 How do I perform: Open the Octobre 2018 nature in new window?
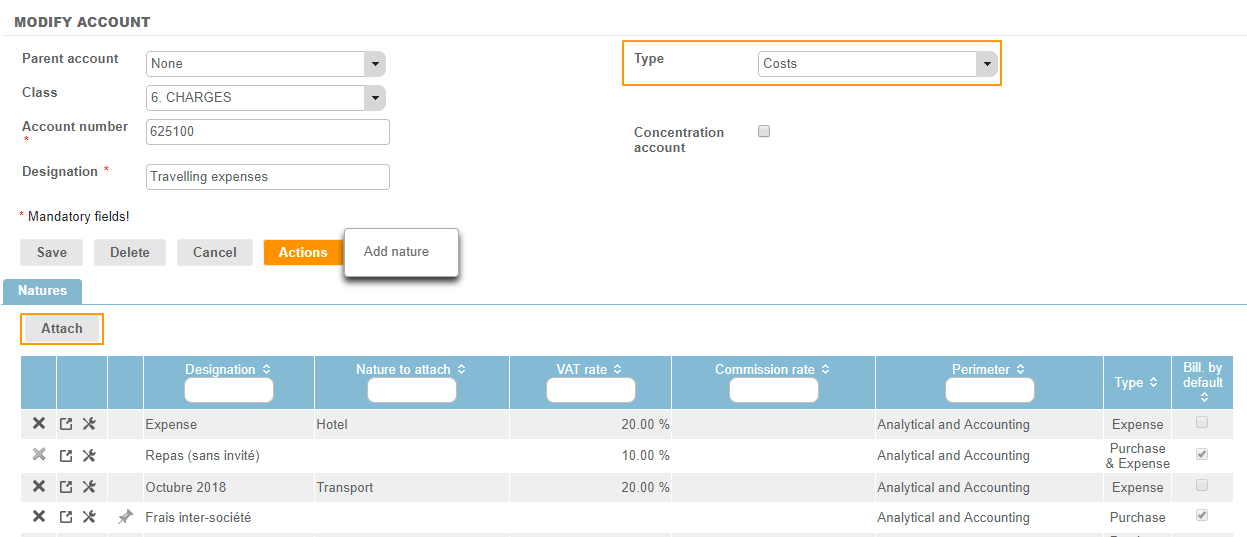pyautogui.click(x=66, y=487)
